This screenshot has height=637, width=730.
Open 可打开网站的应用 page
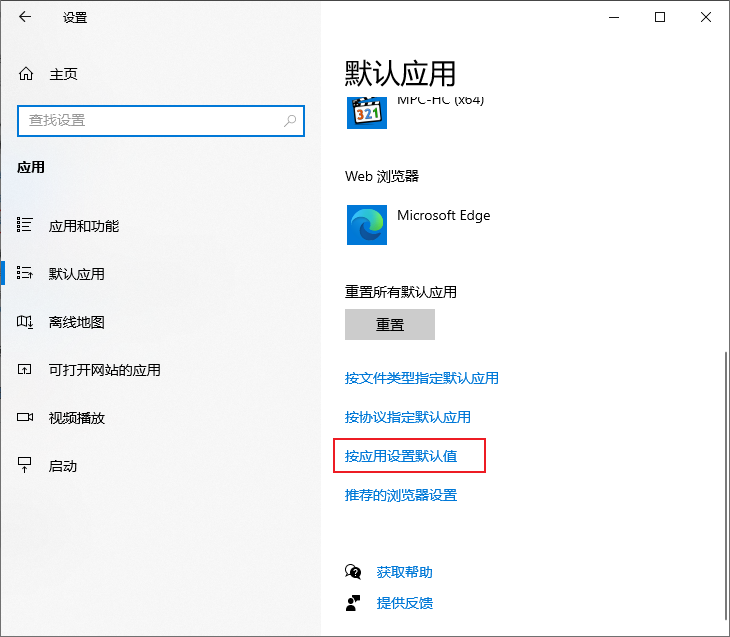click(x=105, y=370)
